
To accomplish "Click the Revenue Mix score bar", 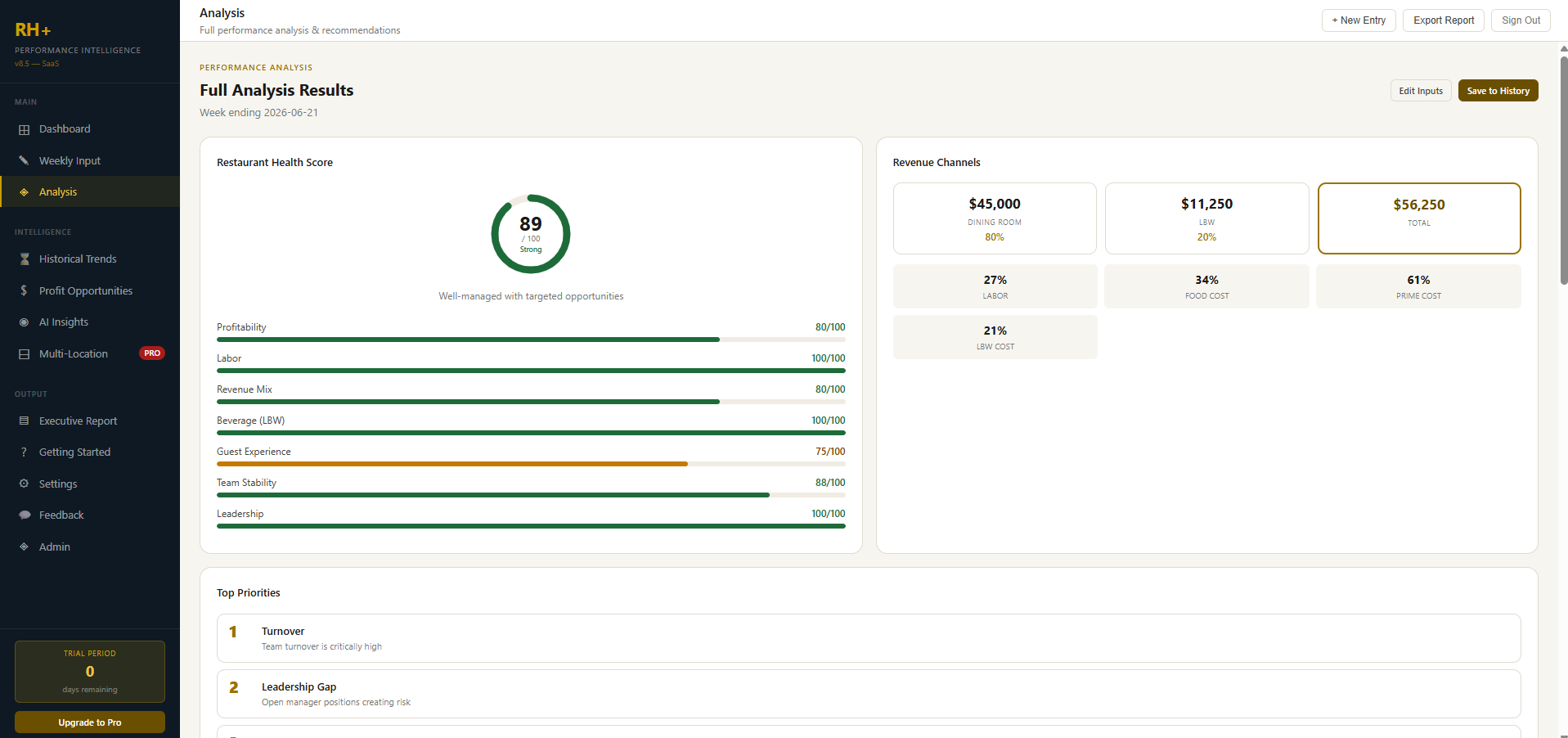I will pyautogui.click(x=531, y=402).
